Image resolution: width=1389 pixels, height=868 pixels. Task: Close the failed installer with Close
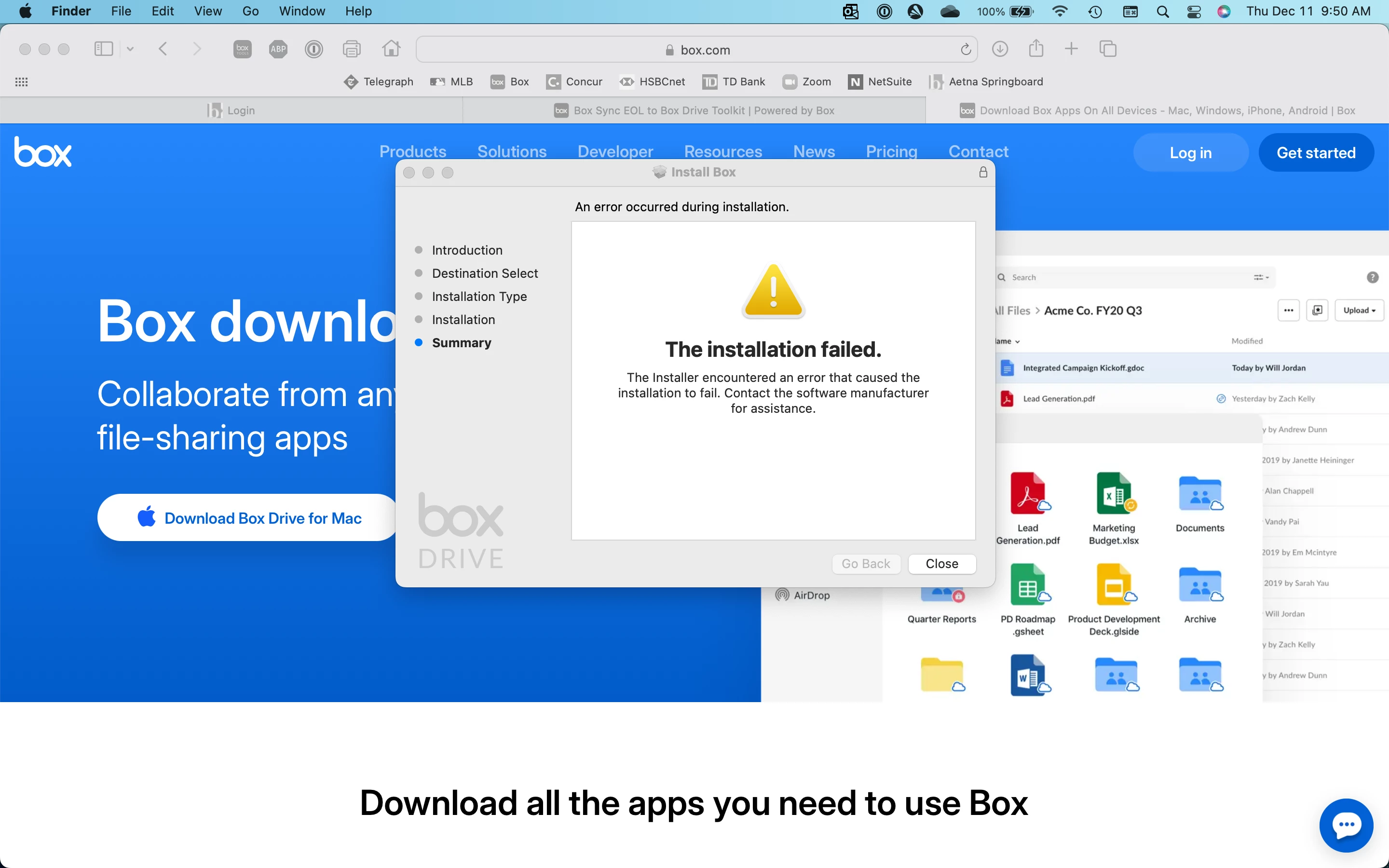tap(941, 564)
